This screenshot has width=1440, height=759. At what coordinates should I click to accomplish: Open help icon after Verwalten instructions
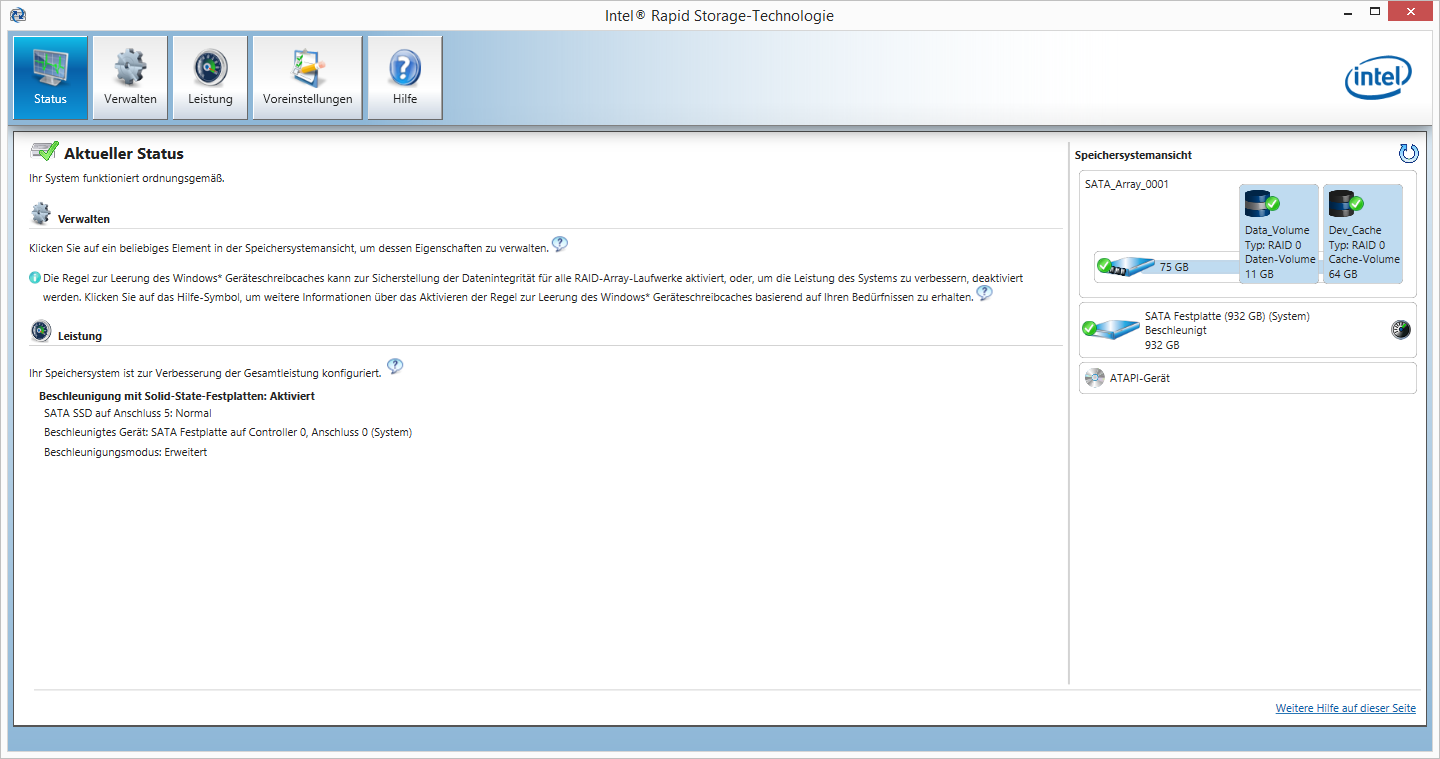point(560,244)
